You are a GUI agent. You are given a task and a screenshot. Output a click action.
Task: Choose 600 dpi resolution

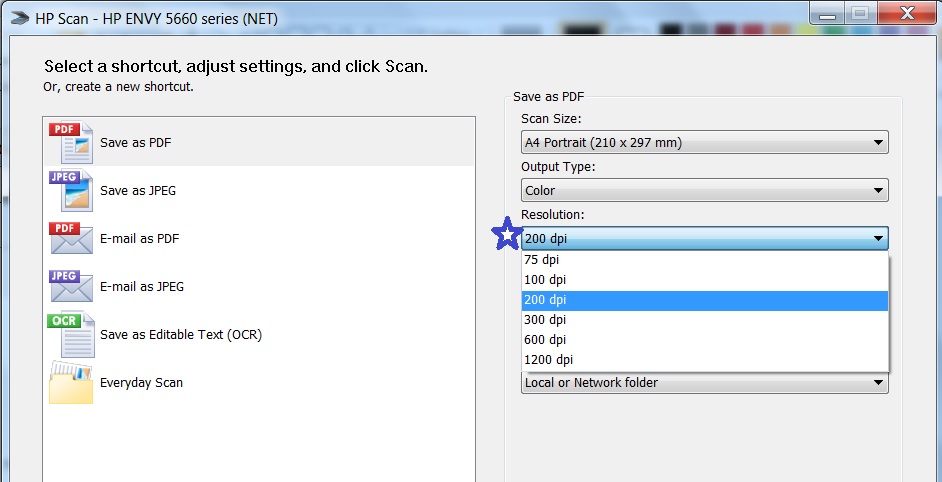click(704, 340)
